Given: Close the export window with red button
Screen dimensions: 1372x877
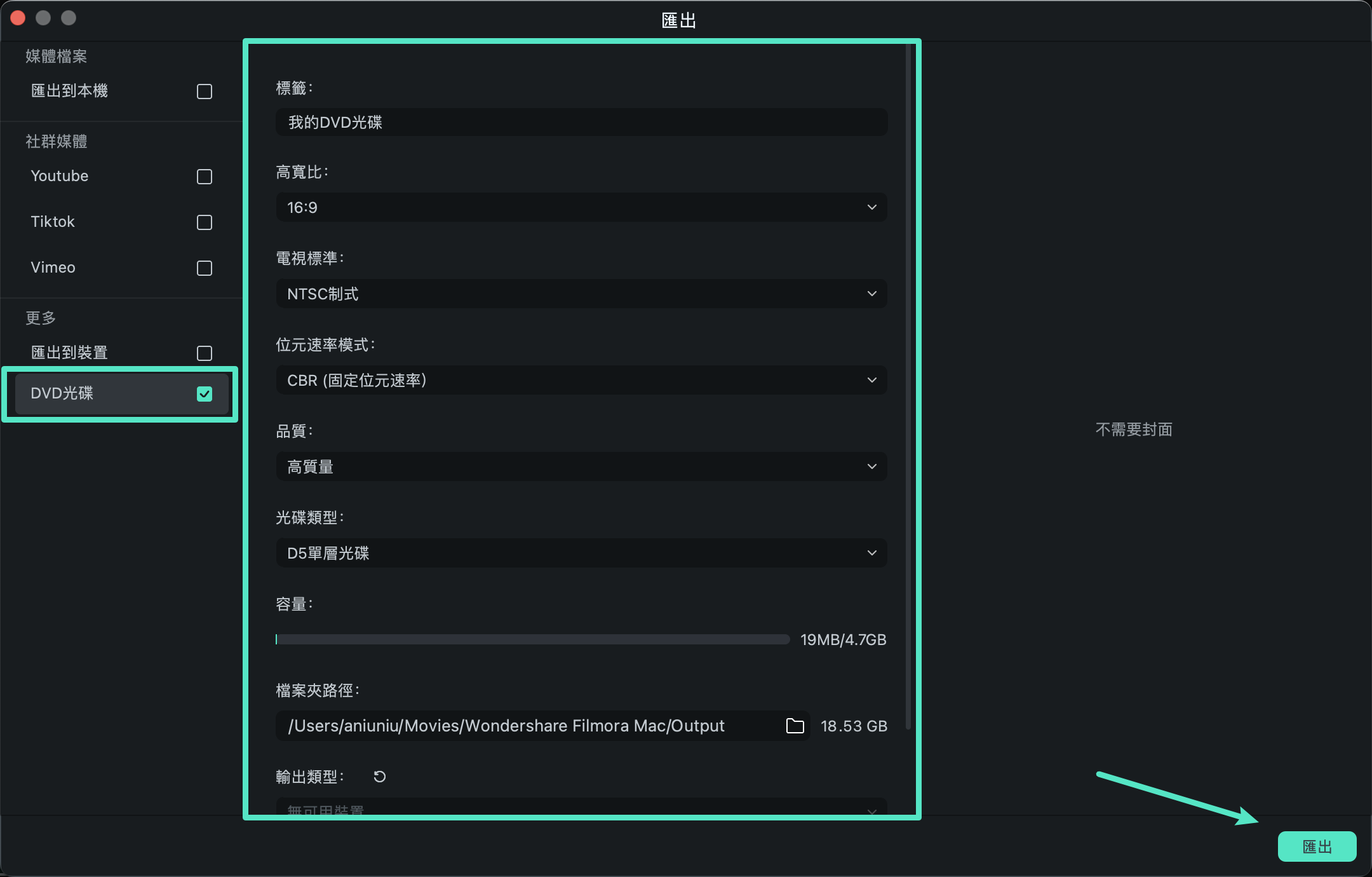Looking at the screenshot, I should pyautogui.click(x=18, y=18).
